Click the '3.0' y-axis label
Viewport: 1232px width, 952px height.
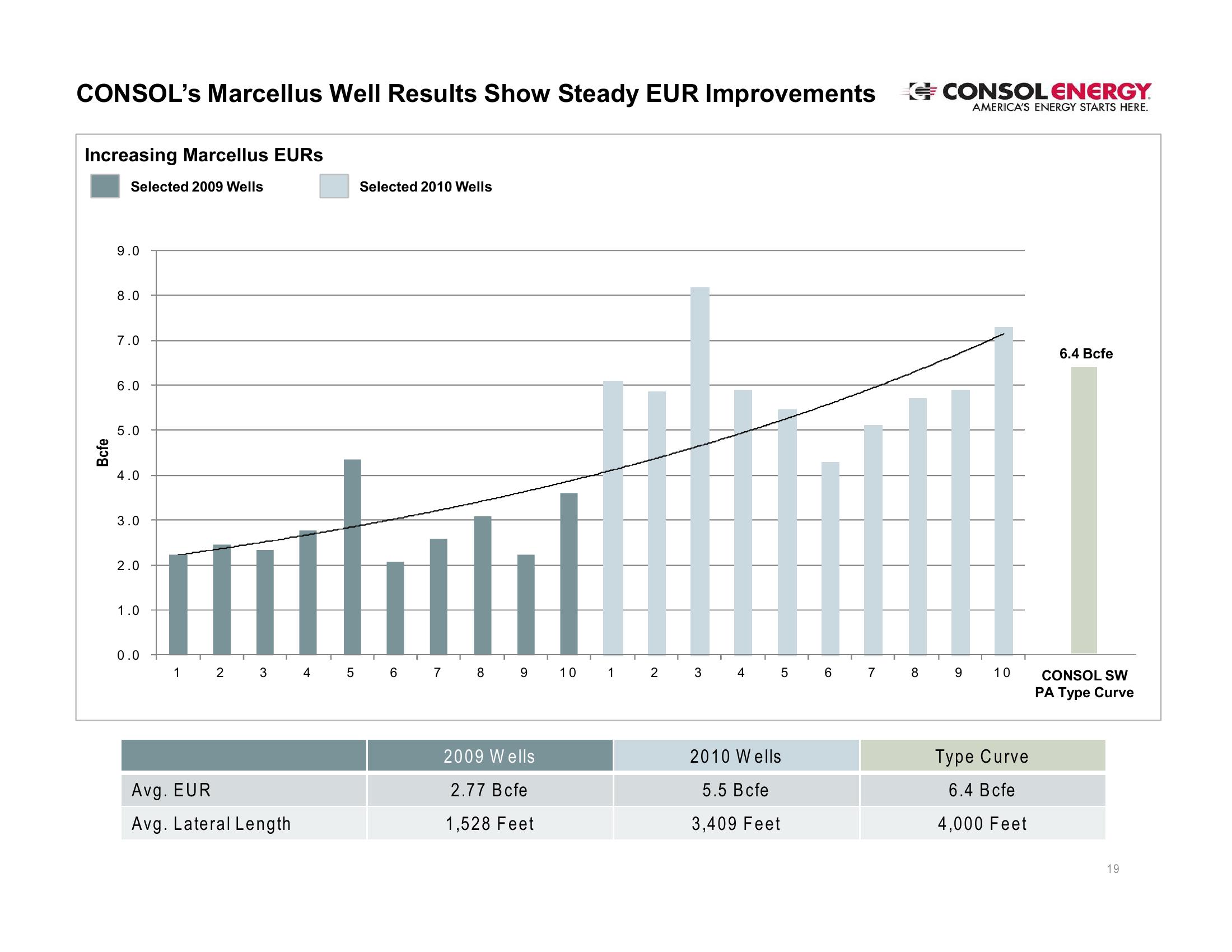[x=128, y=521]
